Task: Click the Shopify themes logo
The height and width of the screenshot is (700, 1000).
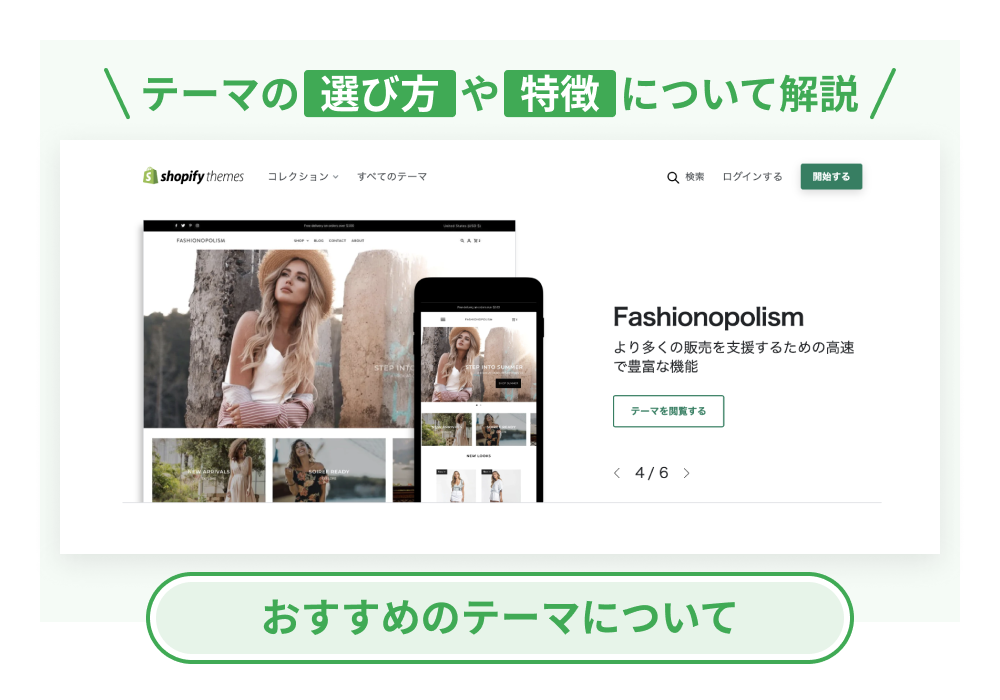Action: point(193,176)
